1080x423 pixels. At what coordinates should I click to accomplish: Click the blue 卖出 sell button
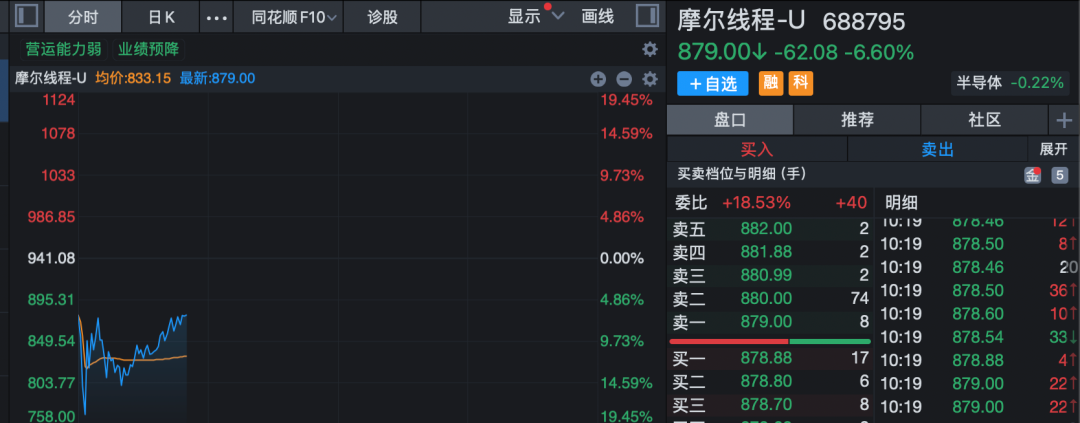[937, 149]
